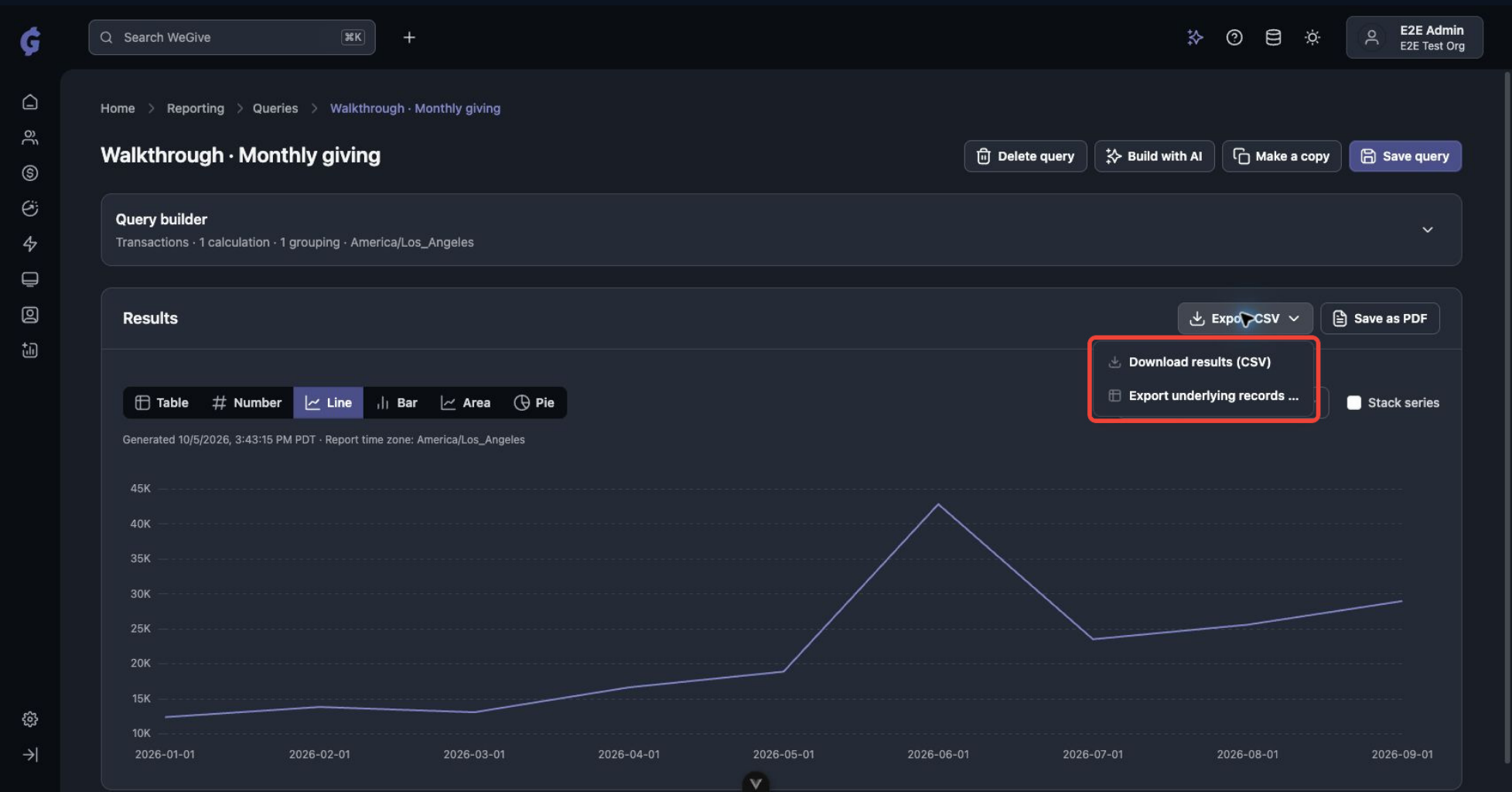Switch to Number view tab
1512x792 pixels.
click(x=247, y=403)
